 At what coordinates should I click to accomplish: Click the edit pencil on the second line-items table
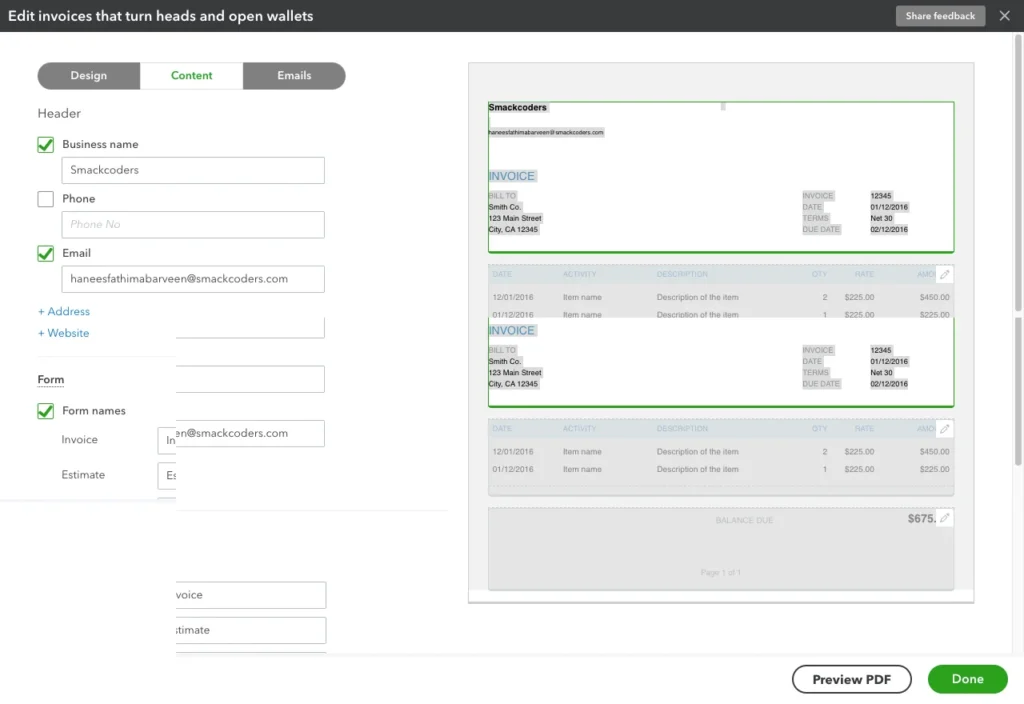tap(944, 428)
